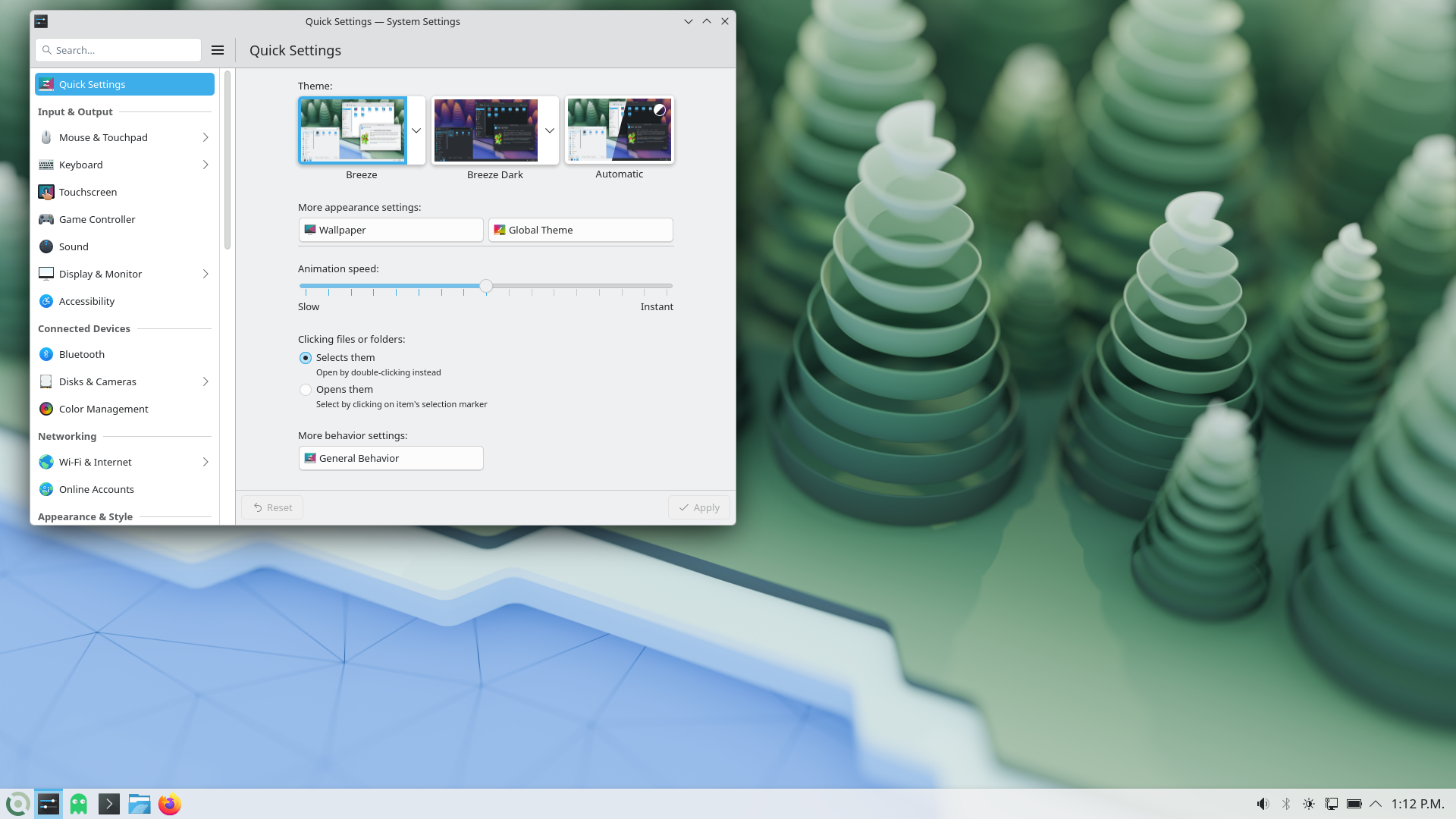This screenshot has width=1456, height=819.
Task: Select Quick Settings in the sidebar
Action: [x=124, y=84]
